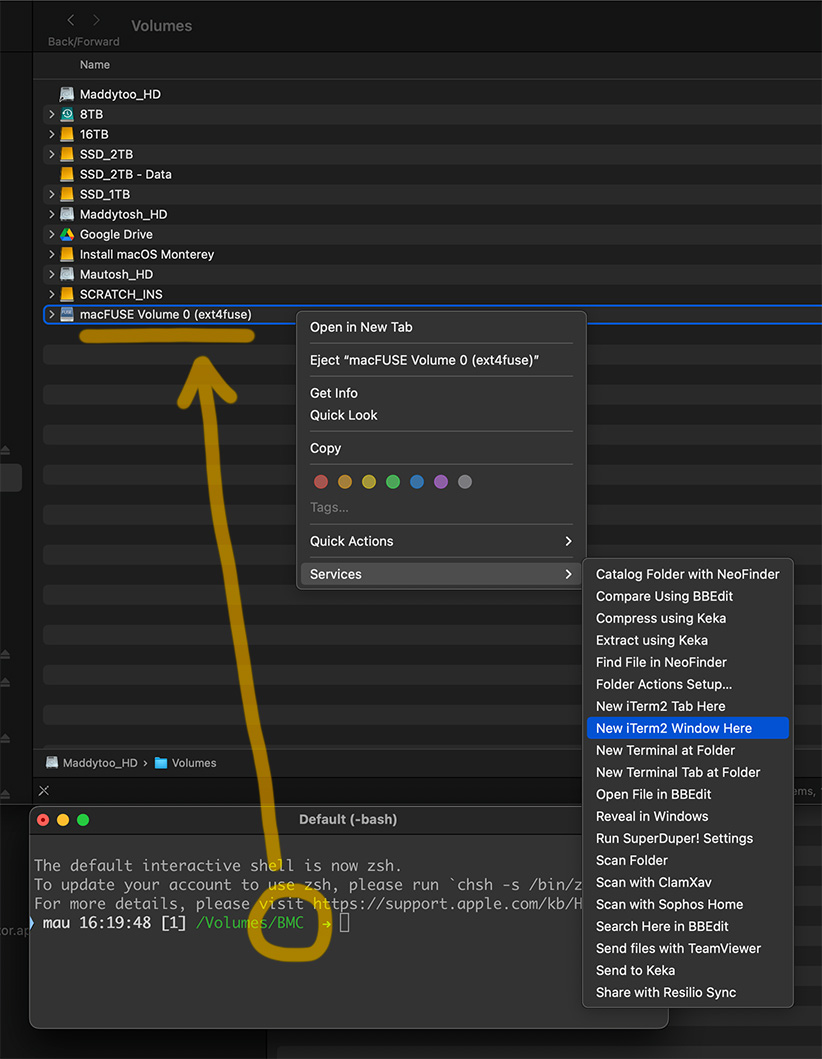Close the bottom panel with X icon
Screen dimensions: 822x1059
click(44, 790)
